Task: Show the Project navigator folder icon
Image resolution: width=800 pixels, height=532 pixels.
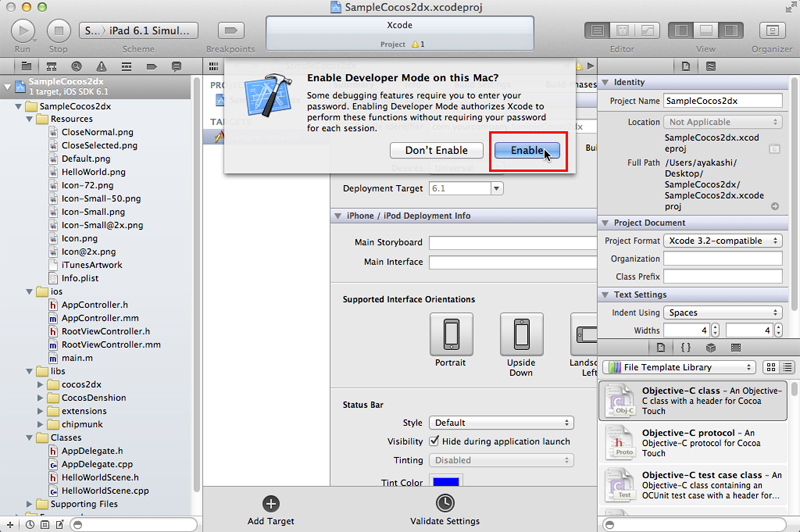Action: coord(27,66)
